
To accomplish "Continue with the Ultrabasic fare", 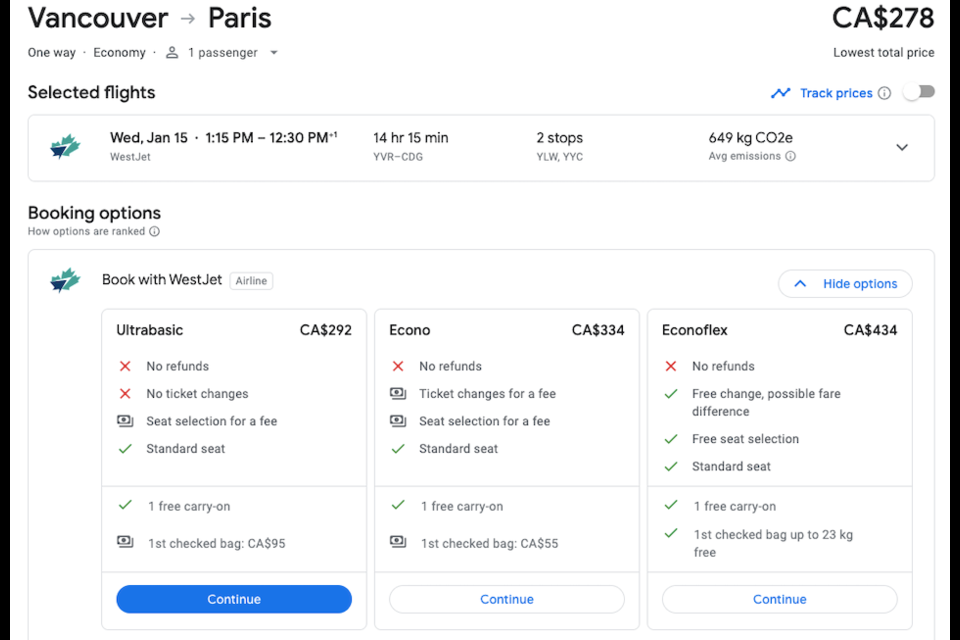I will [234, 599].
